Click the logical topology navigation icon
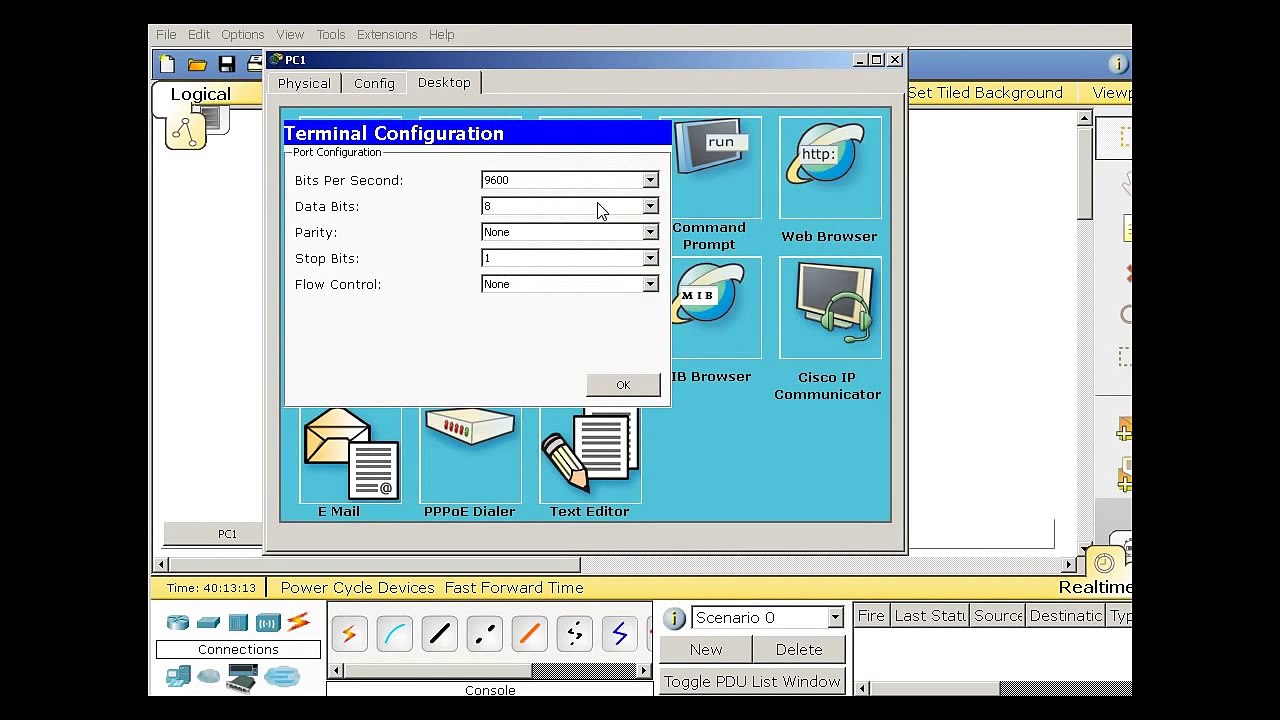The height and width of the screenshot is (720, 1280). 185,131
